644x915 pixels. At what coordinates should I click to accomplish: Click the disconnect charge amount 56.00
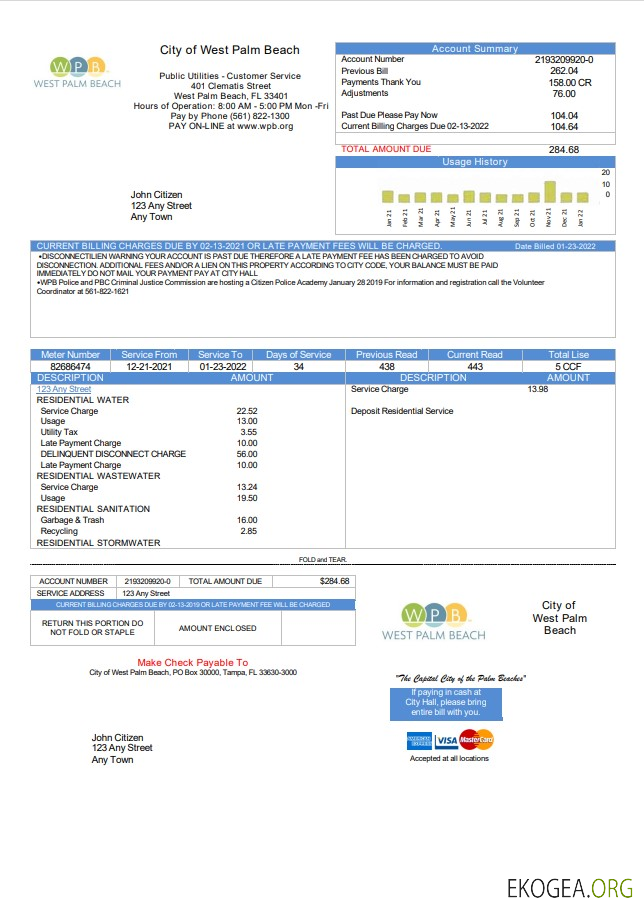[x=247, y=454]
